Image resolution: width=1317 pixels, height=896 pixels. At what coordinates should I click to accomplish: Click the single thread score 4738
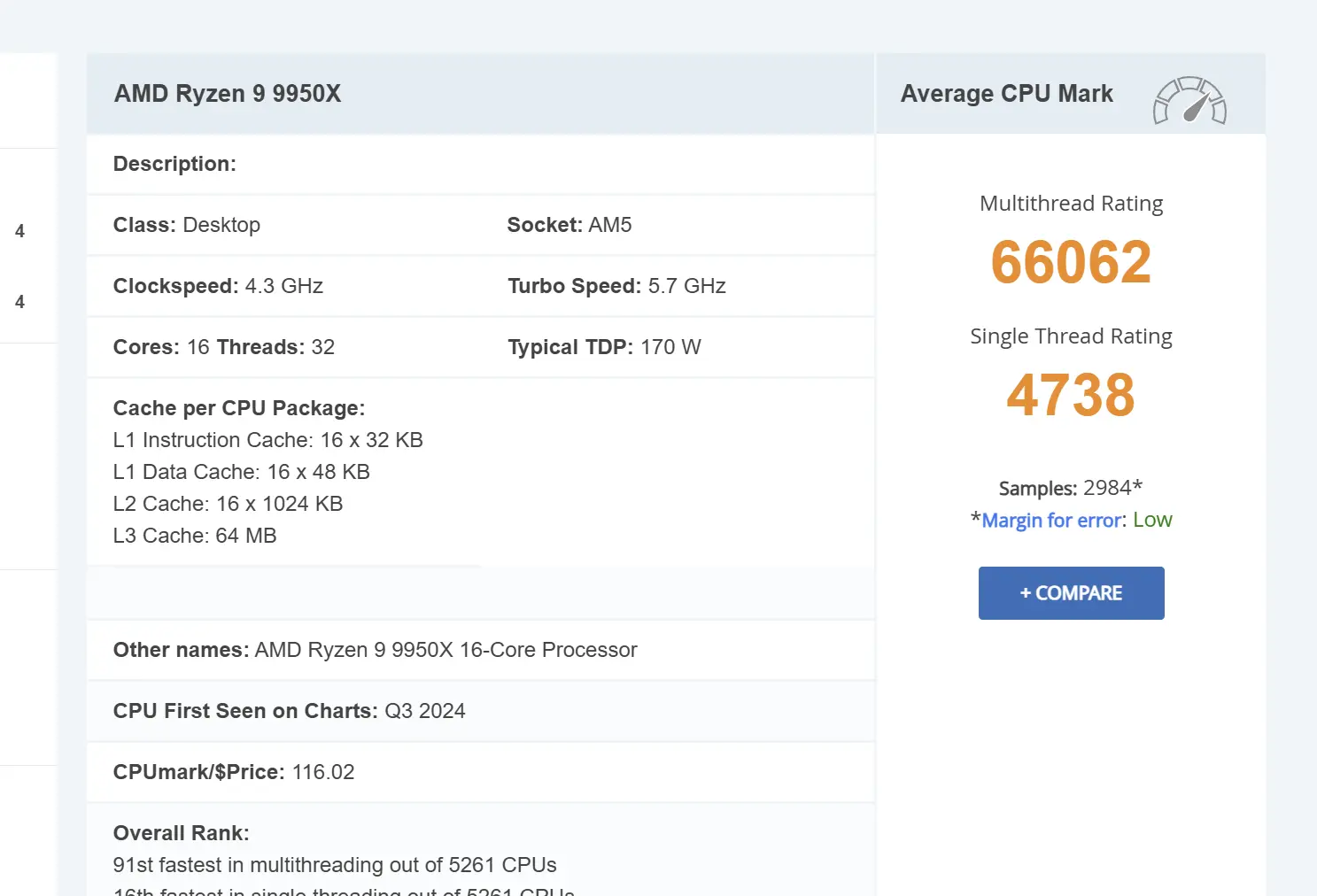point(1071,395)
